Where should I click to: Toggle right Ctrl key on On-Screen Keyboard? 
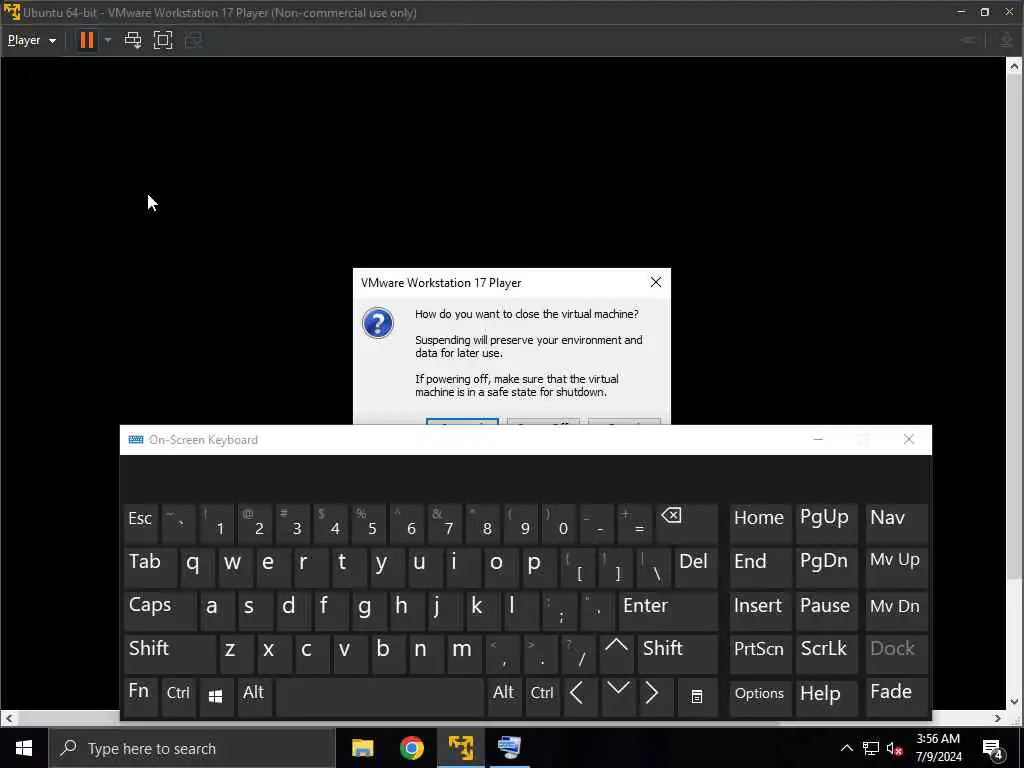542,697
